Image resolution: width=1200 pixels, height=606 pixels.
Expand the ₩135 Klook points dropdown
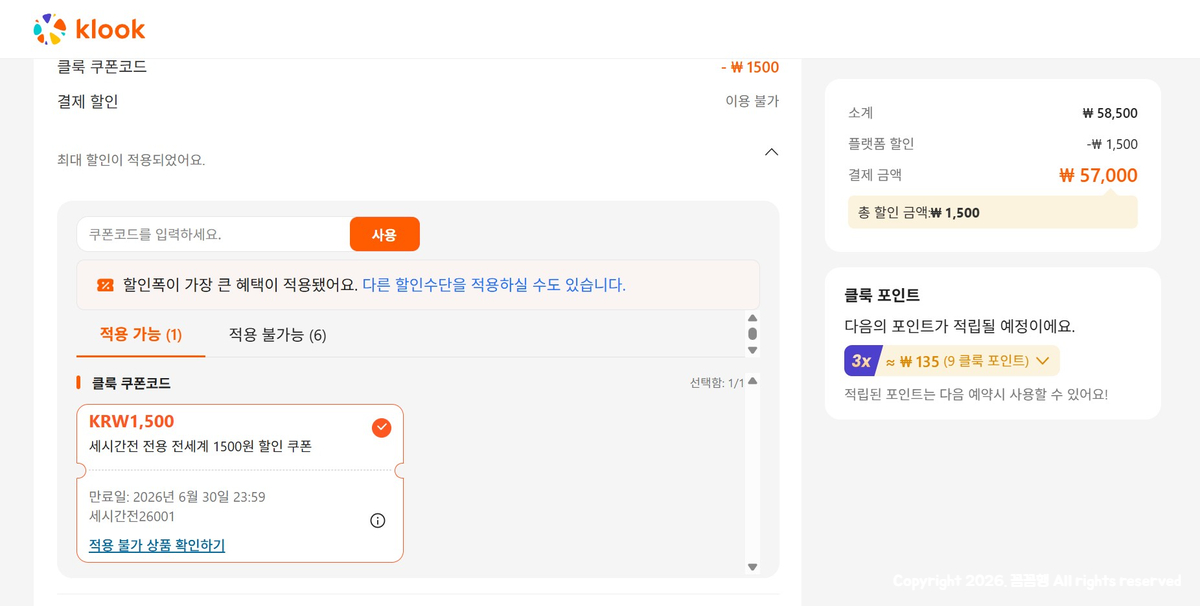tap(1042, 361)
